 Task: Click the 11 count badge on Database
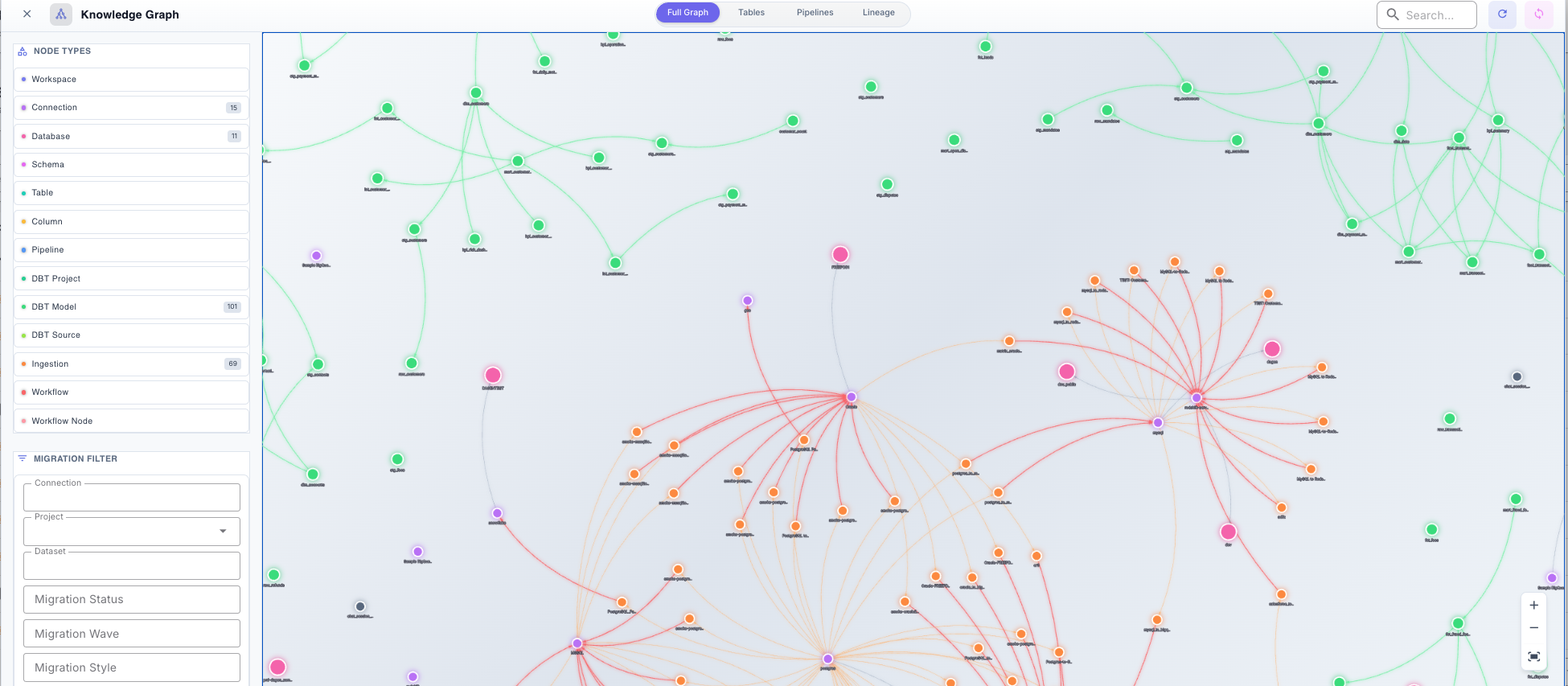(x=234, y=137)
